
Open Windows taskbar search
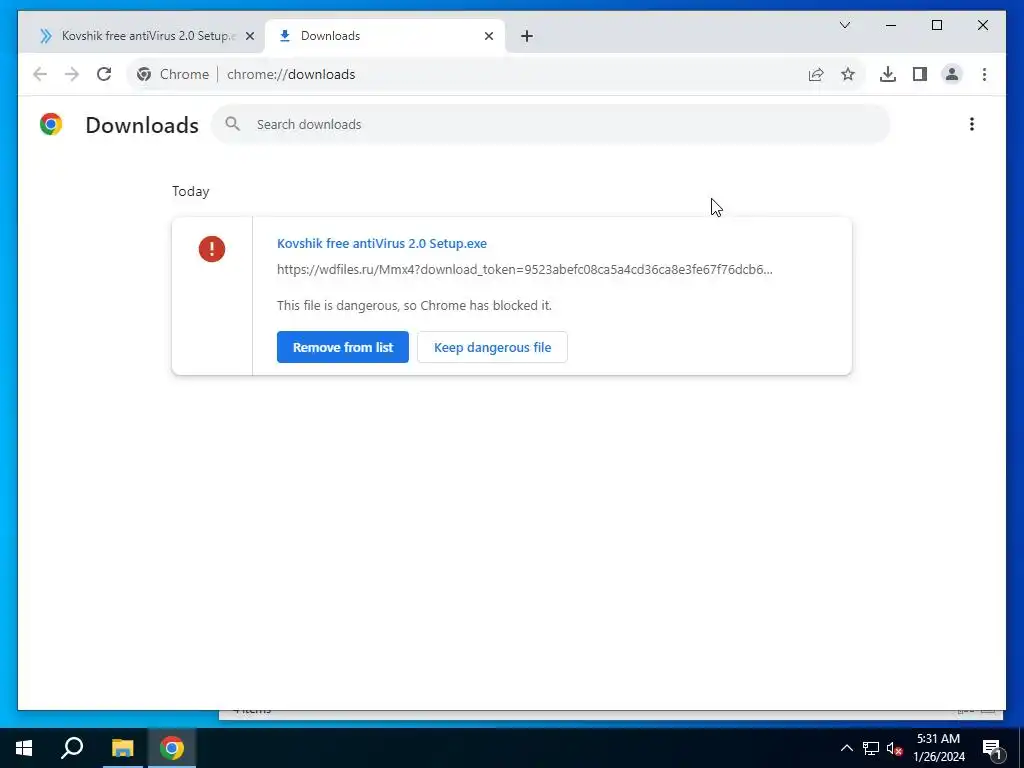72,748
